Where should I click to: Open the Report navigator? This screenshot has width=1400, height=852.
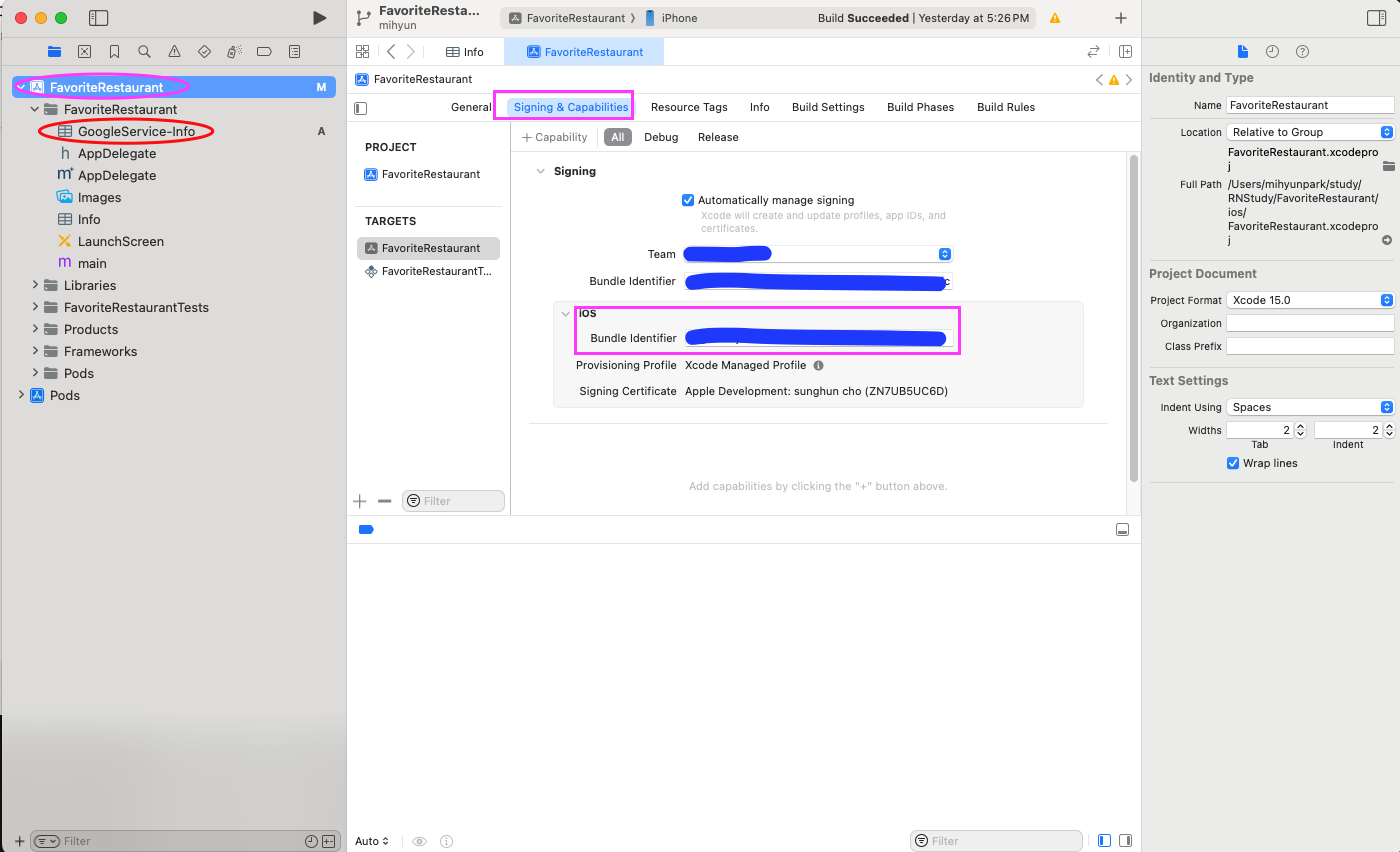pyautogui.click(x=294, y=51)
